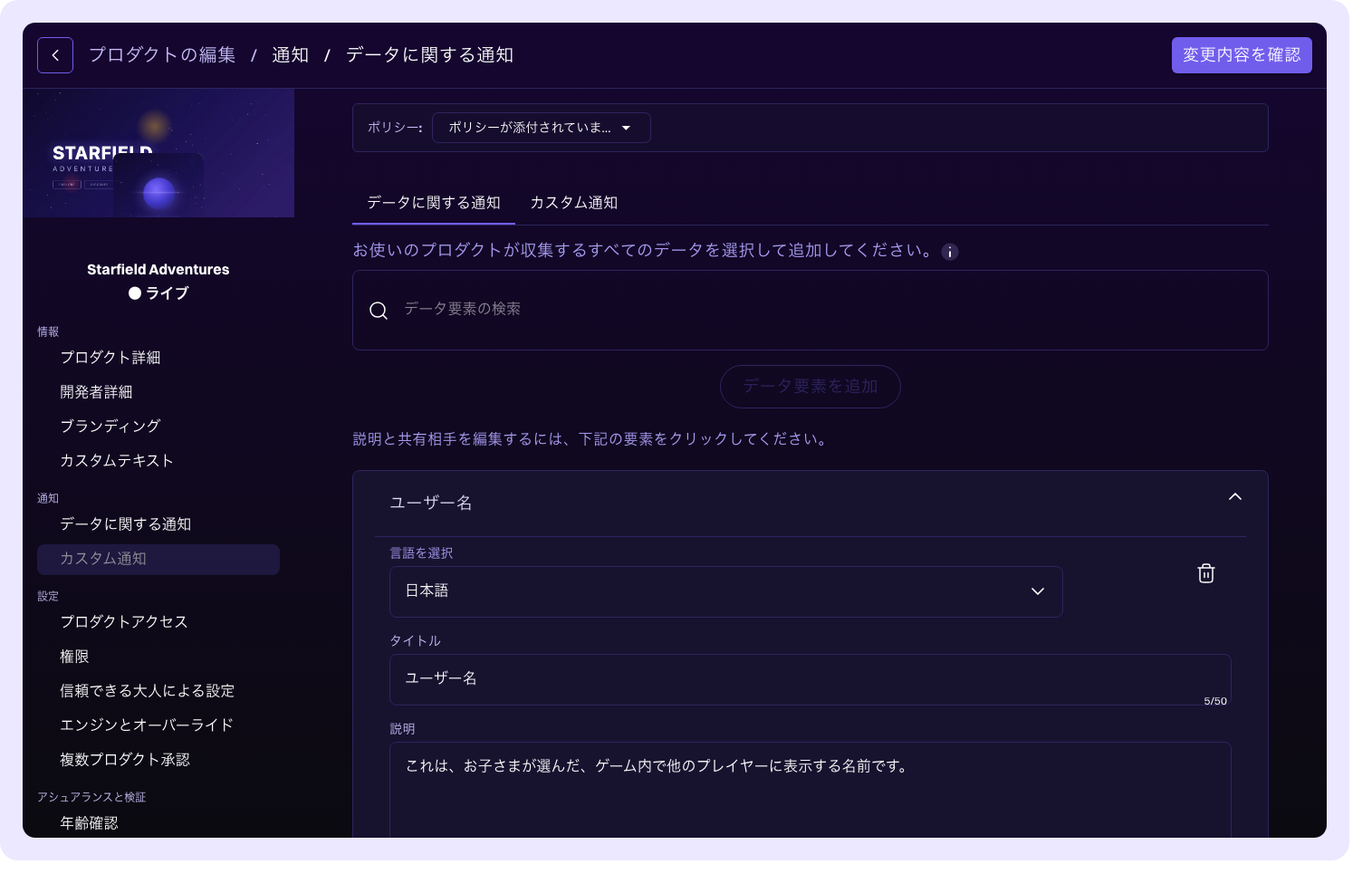
Task: Click the データ要素を追加 button
Action: click(810, 387)
